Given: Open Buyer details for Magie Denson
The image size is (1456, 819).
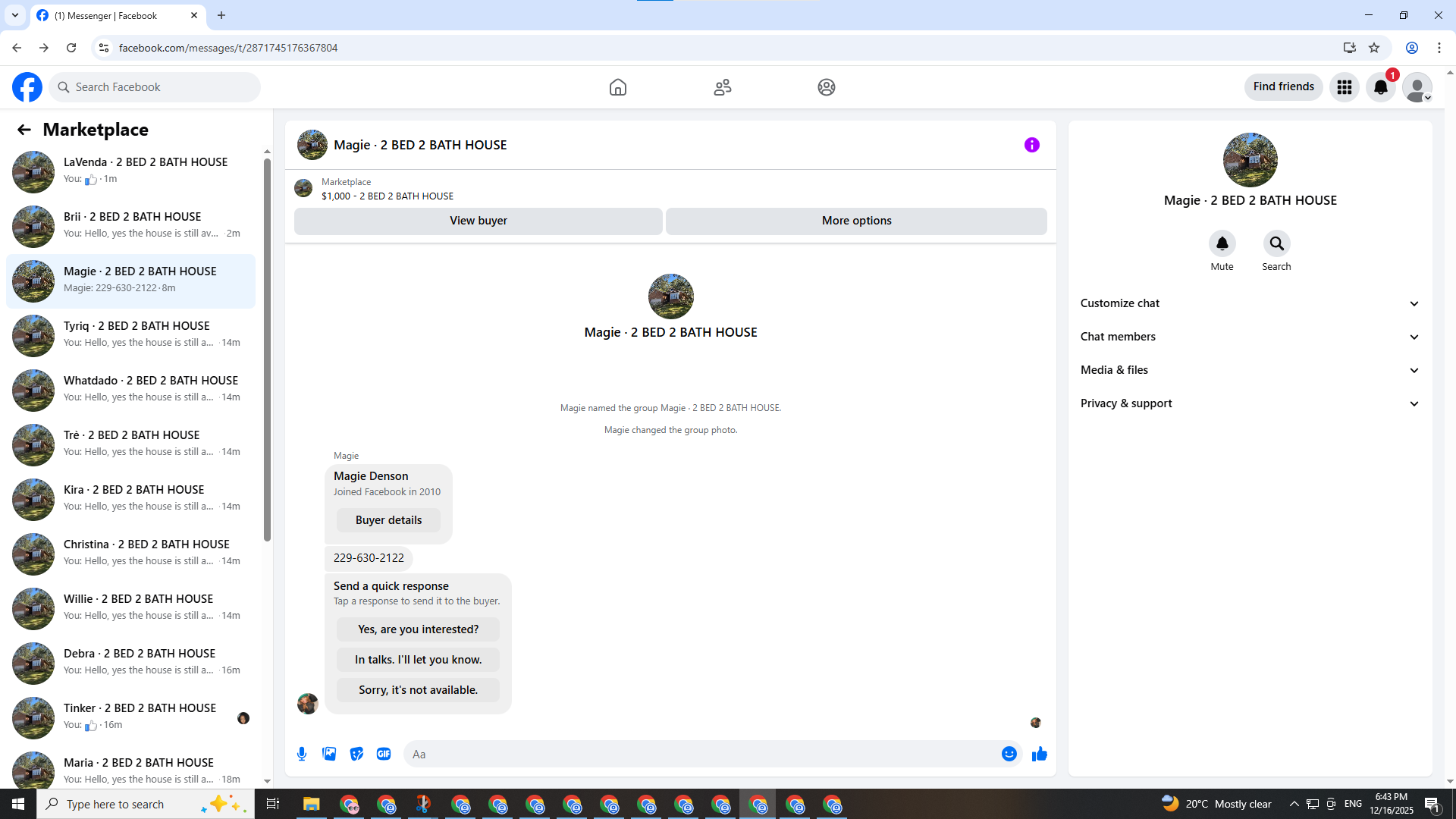Looking at the screenshot, I should pos(388,520).
